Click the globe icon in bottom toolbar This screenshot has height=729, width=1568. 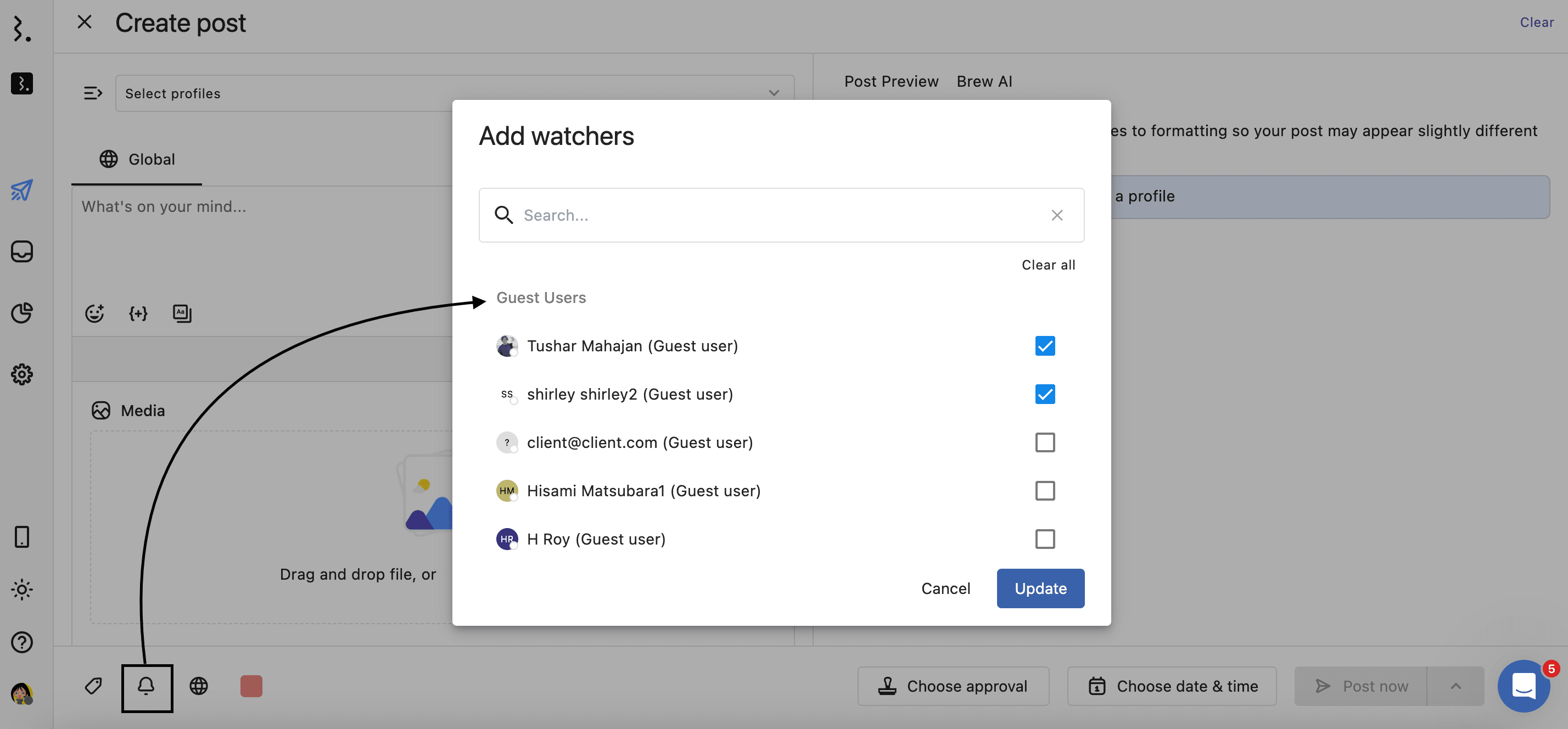[198, 686]
